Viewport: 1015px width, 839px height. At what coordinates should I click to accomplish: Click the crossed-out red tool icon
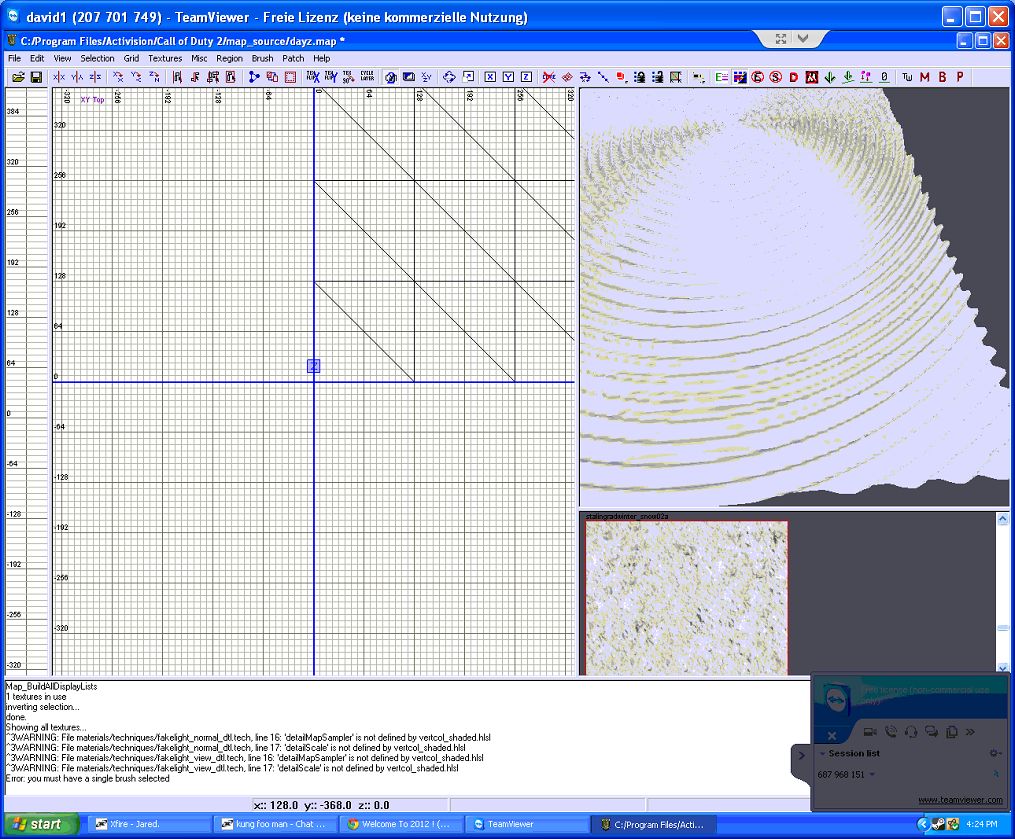coord(549,77)
